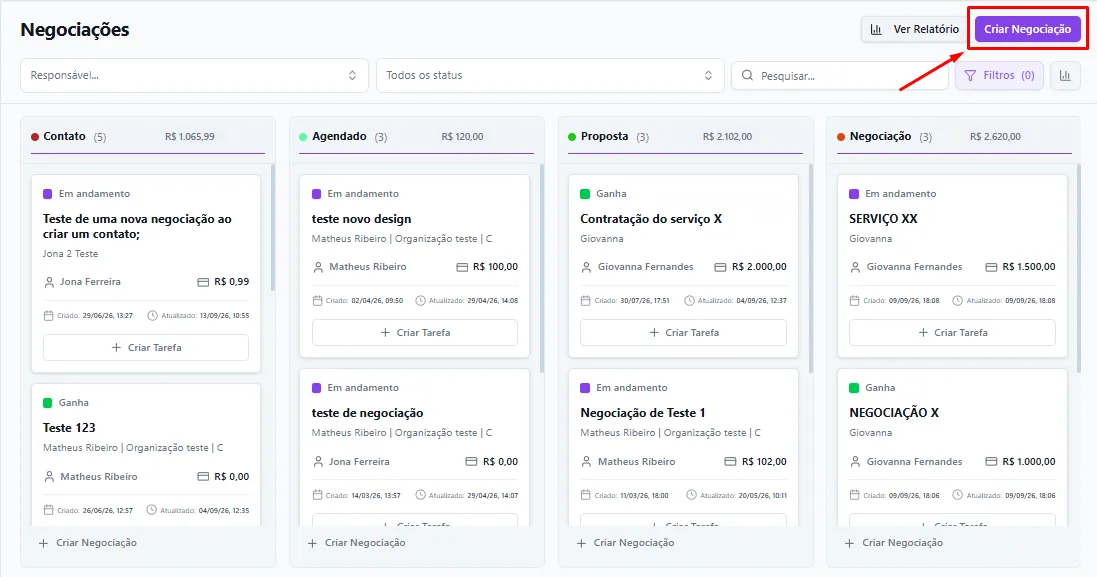The height and width of the screenshot is (577, 1097).
Task: Click the Contato column vertical scrollbar
Action: click(x=272, y=227)
